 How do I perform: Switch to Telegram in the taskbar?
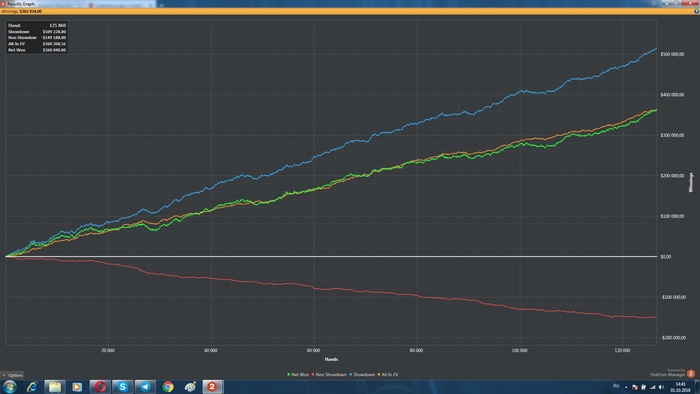pyautogui.click(x=145, y=387)
